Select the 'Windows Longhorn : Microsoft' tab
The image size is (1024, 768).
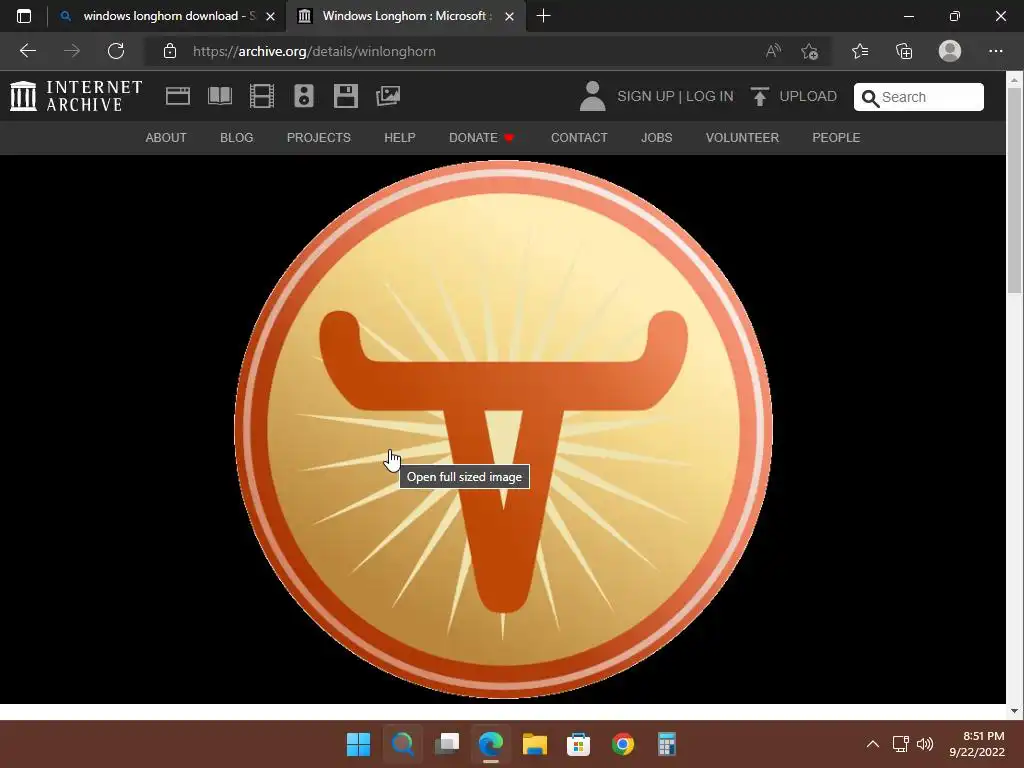(405, 16)
